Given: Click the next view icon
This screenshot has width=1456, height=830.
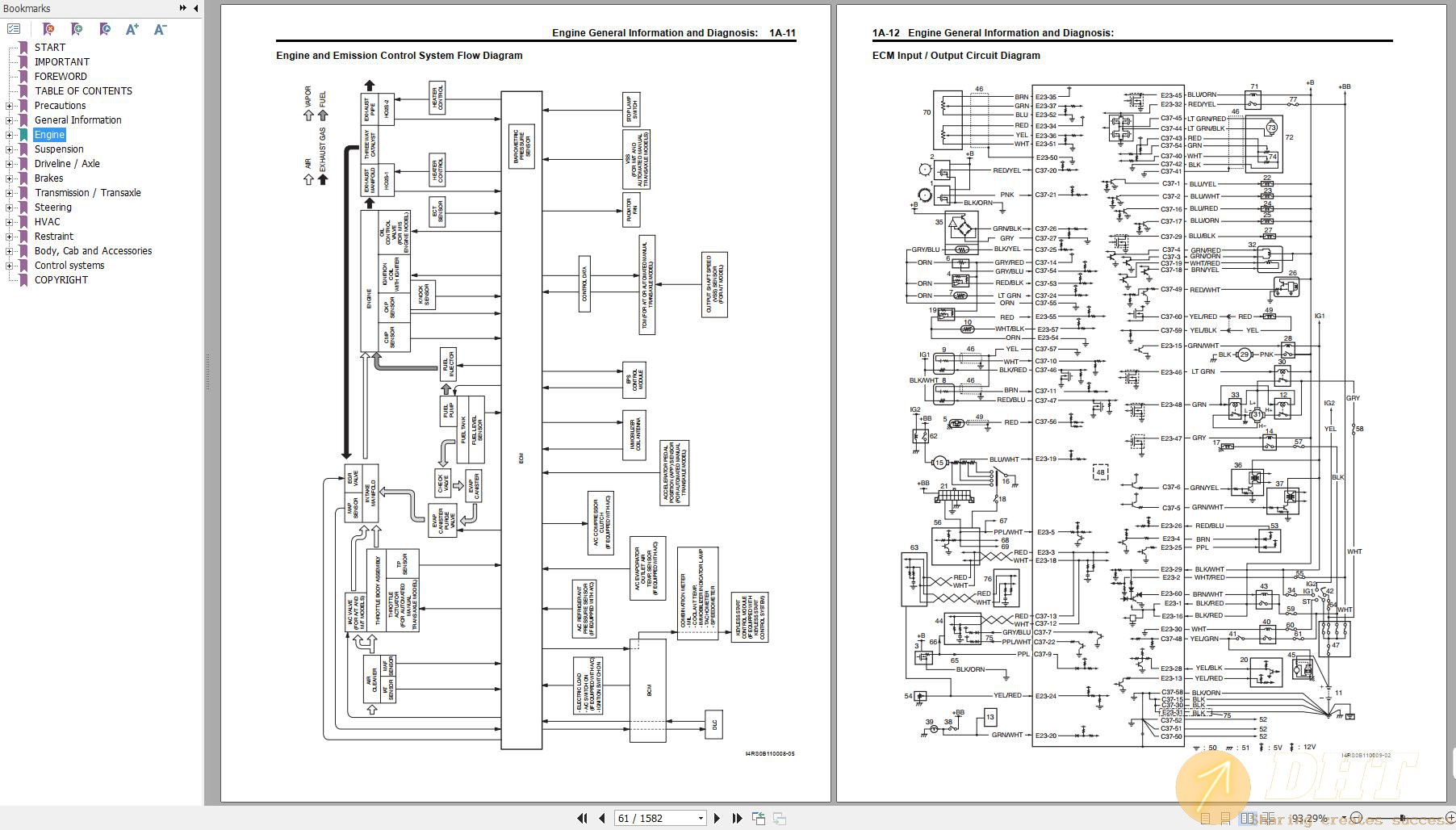Looking at the screenshot, I should (780, 818).
